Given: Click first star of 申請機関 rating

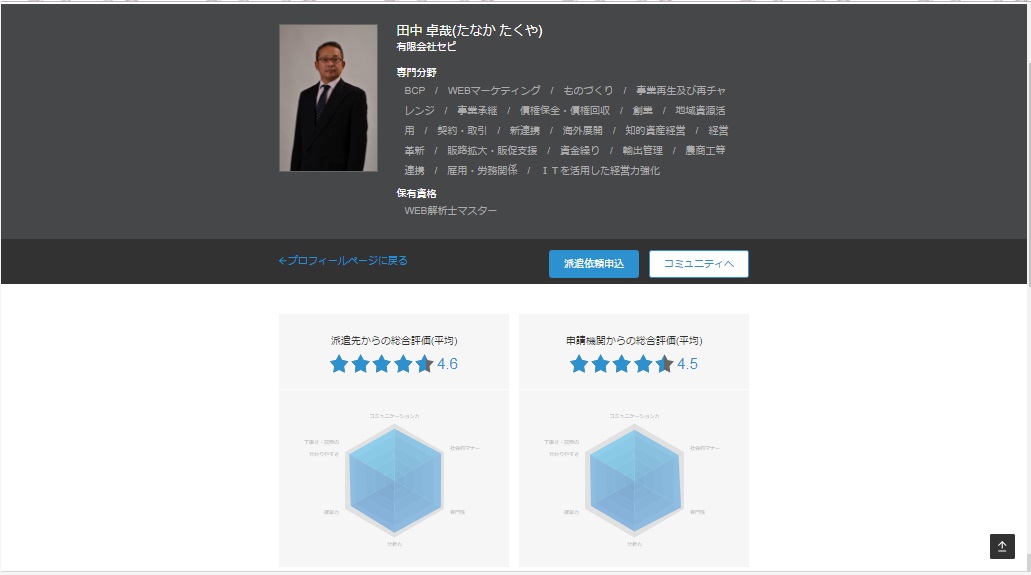Looking at the screenshot, I should tap(579, 364).
